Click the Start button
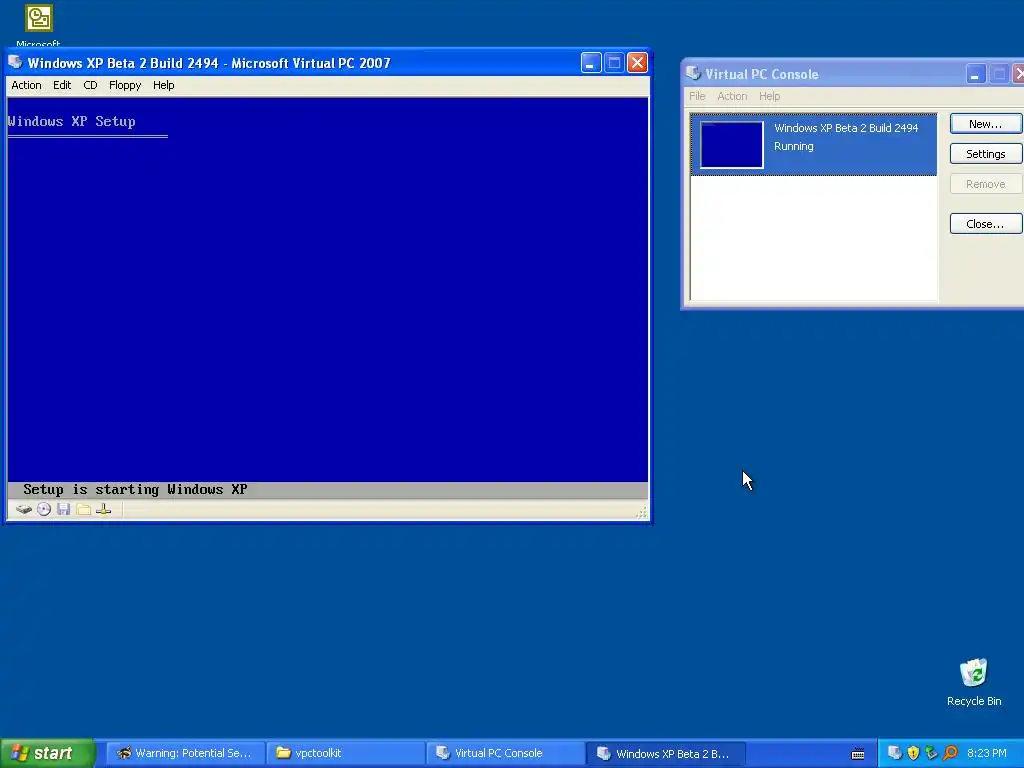Screen dimensions: 1024x768 click(x=48, y=753)
